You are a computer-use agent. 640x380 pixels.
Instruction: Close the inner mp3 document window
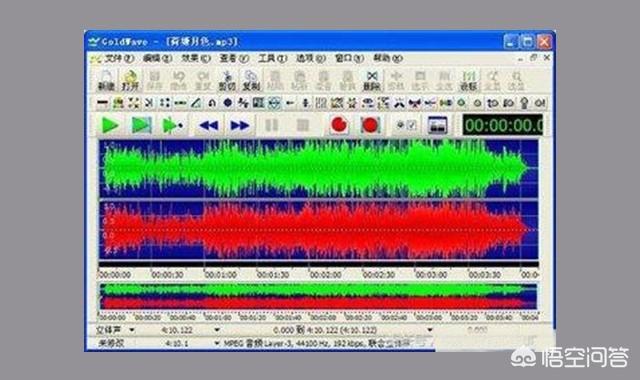547,58
